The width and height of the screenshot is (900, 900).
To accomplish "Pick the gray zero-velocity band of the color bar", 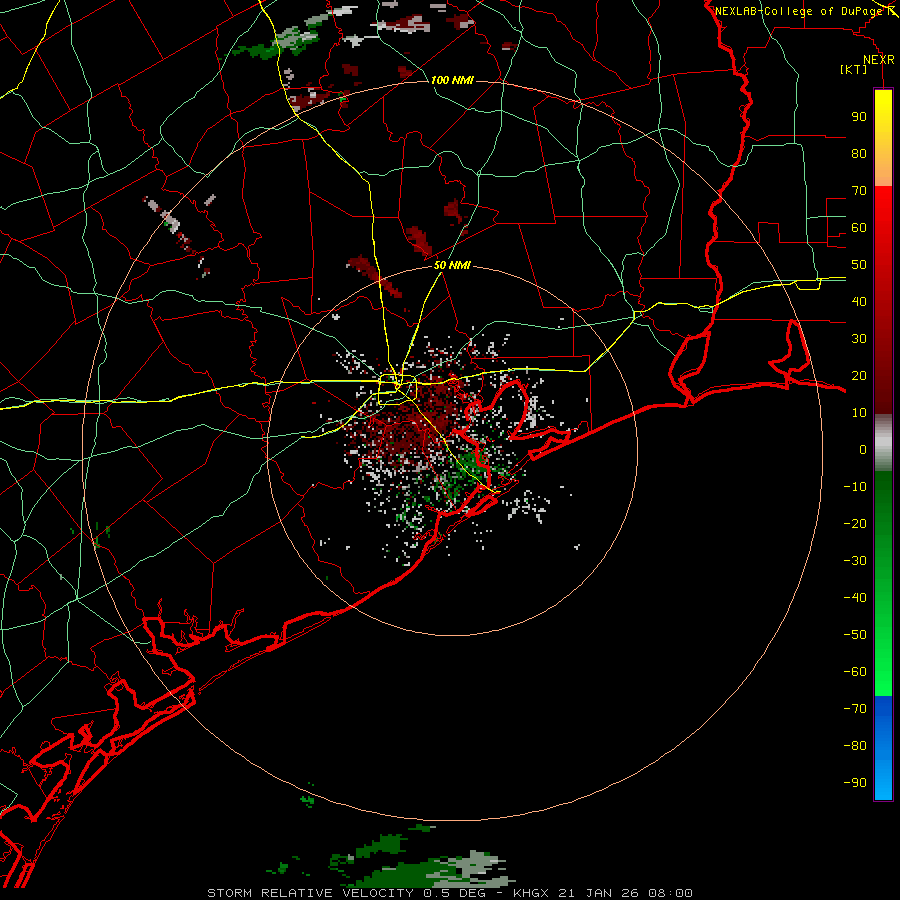I will point(883,443).
